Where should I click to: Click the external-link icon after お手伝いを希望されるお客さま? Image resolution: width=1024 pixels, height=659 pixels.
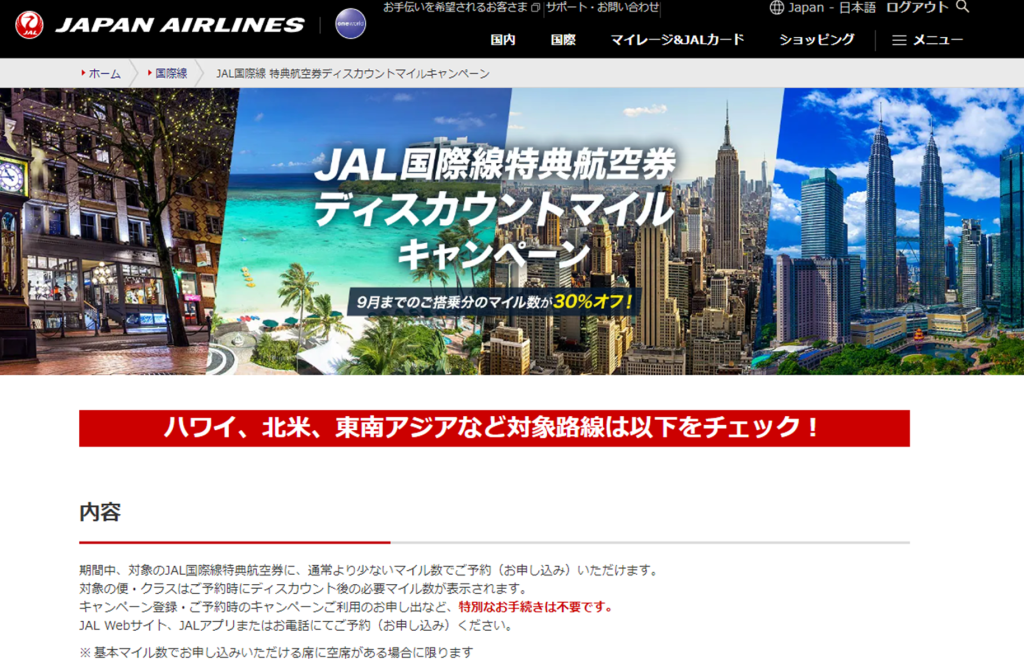point(535,8)
